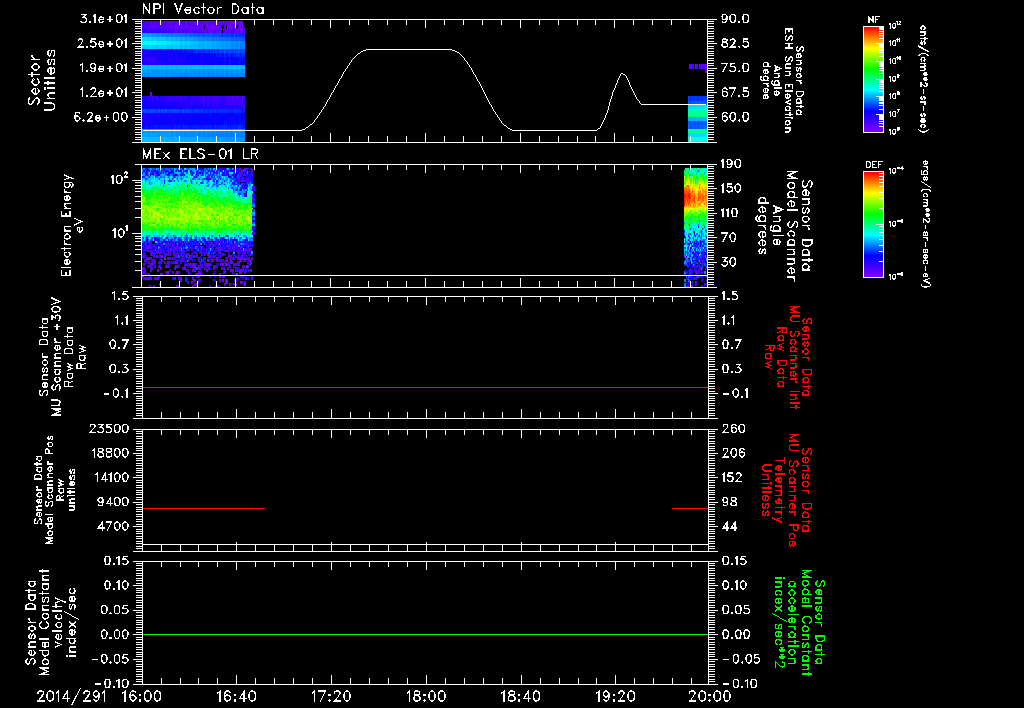Click the red flat line in the MU Scanner panel
1024x708 pixels.
click(425, 387)
